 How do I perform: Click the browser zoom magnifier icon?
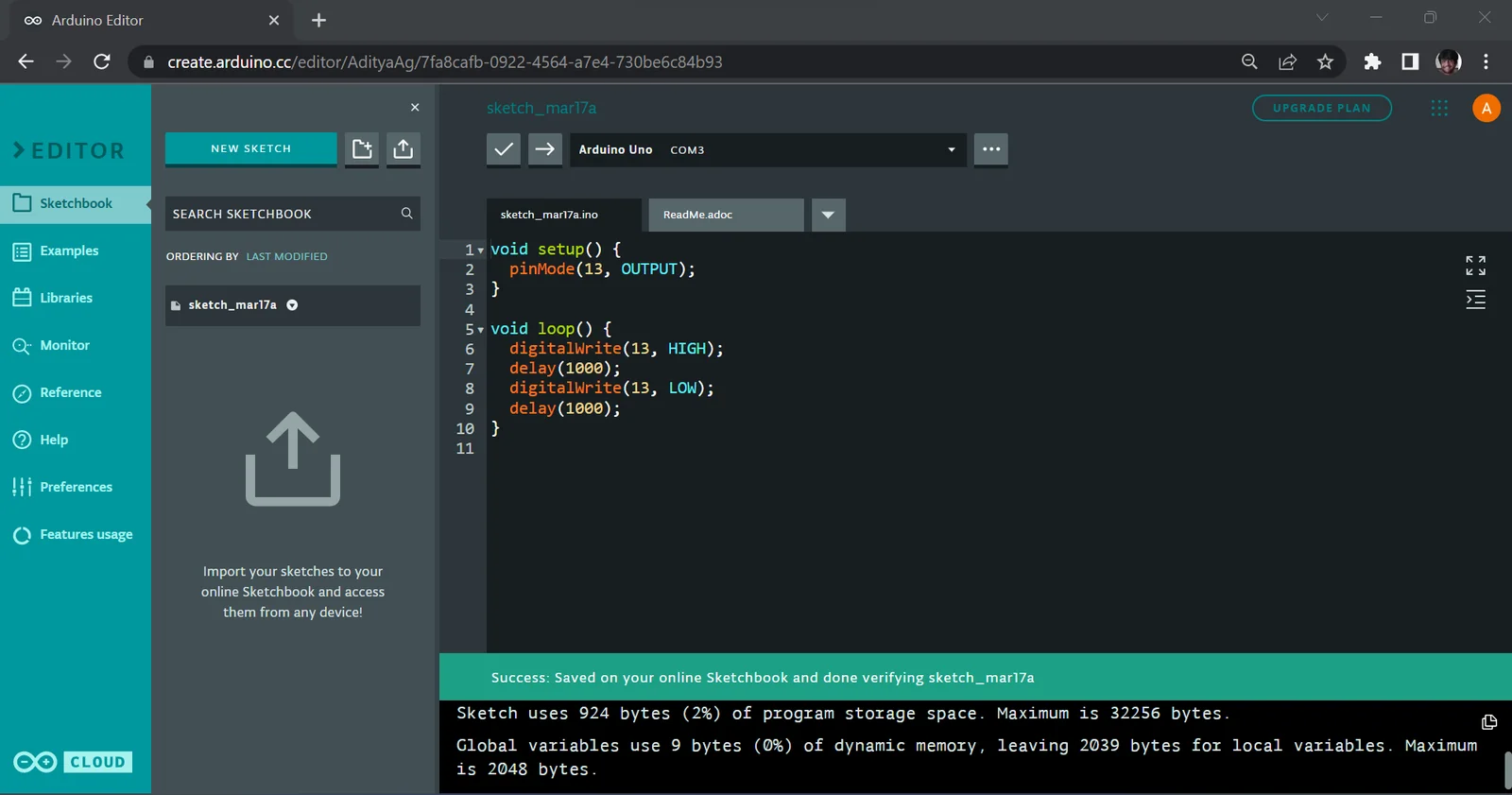point(1249,61)
